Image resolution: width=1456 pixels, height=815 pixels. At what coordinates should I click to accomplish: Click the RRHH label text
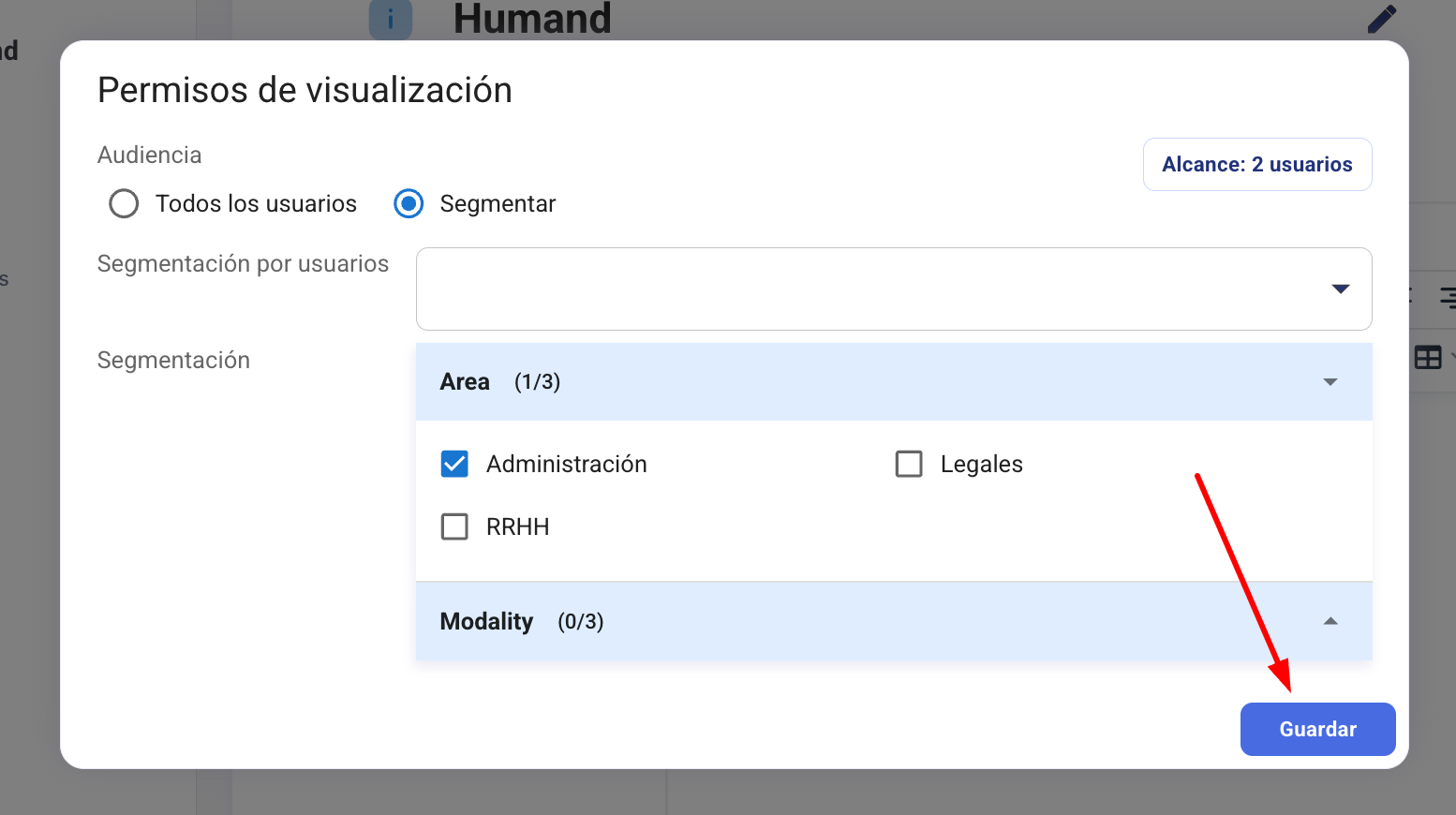tap(517, 526)
